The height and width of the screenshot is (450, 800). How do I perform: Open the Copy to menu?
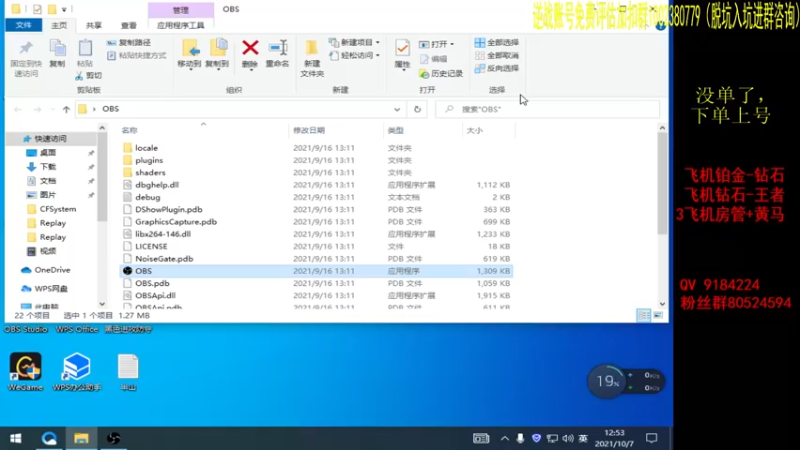217,54
